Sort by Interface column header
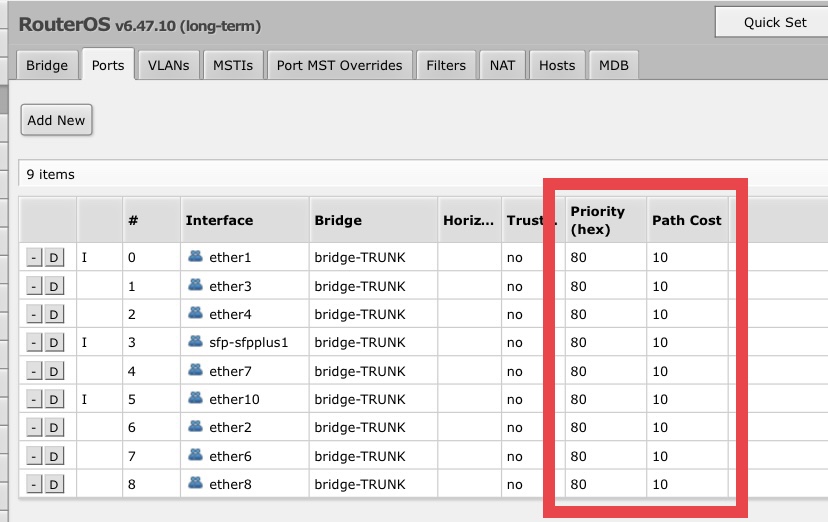 coord(245,220)
